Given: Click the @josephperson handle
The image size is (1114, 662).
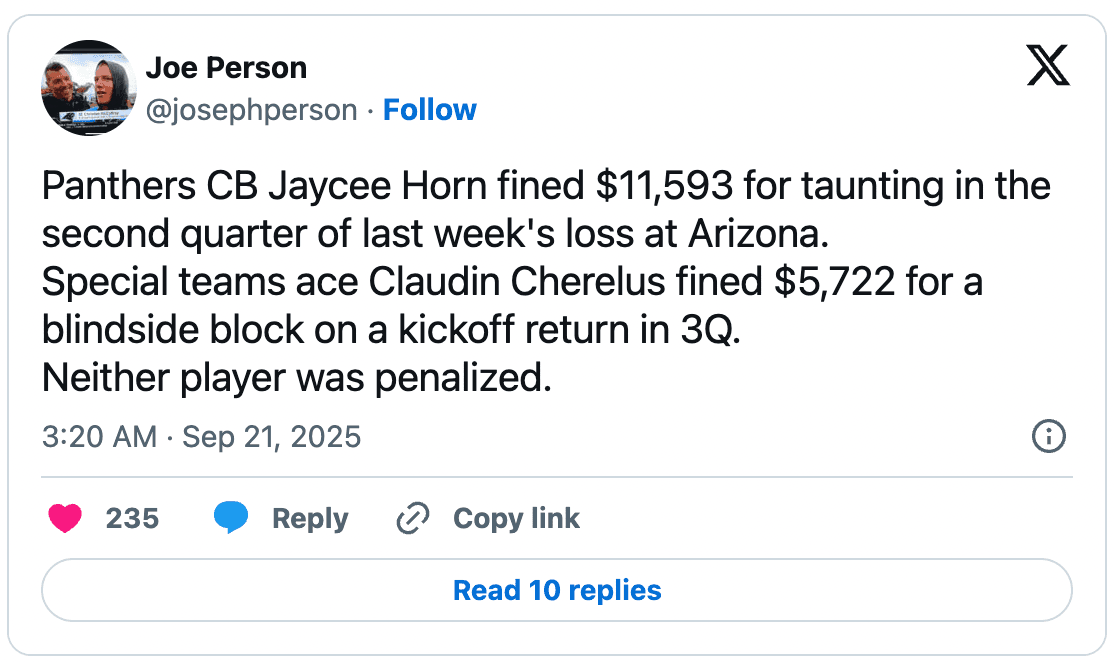Looking at the screenshot, I should click(251, 110).
